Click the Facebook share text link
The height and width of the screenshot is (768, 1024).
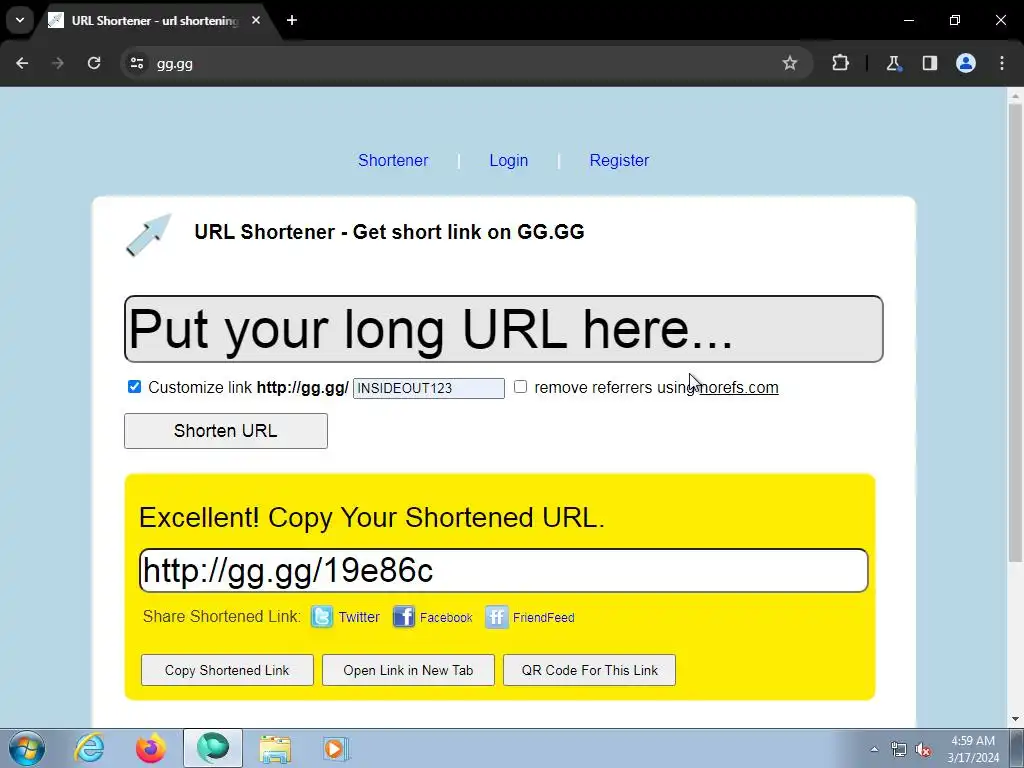tap(446, 618)
